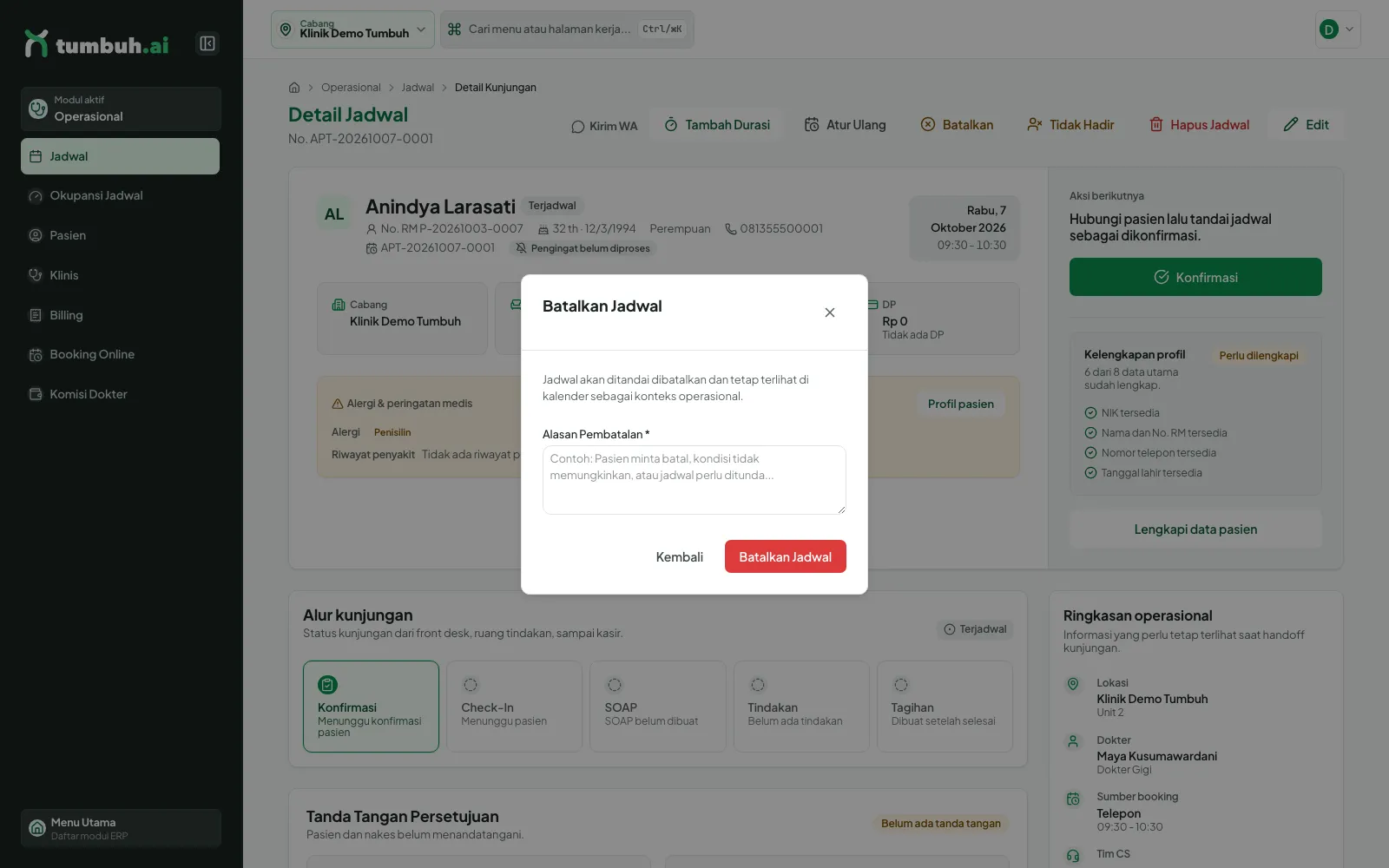Screen dimensions: 1389x868
Task: Click the Perlu dilengkapi badge
Action: point(1259,356)
